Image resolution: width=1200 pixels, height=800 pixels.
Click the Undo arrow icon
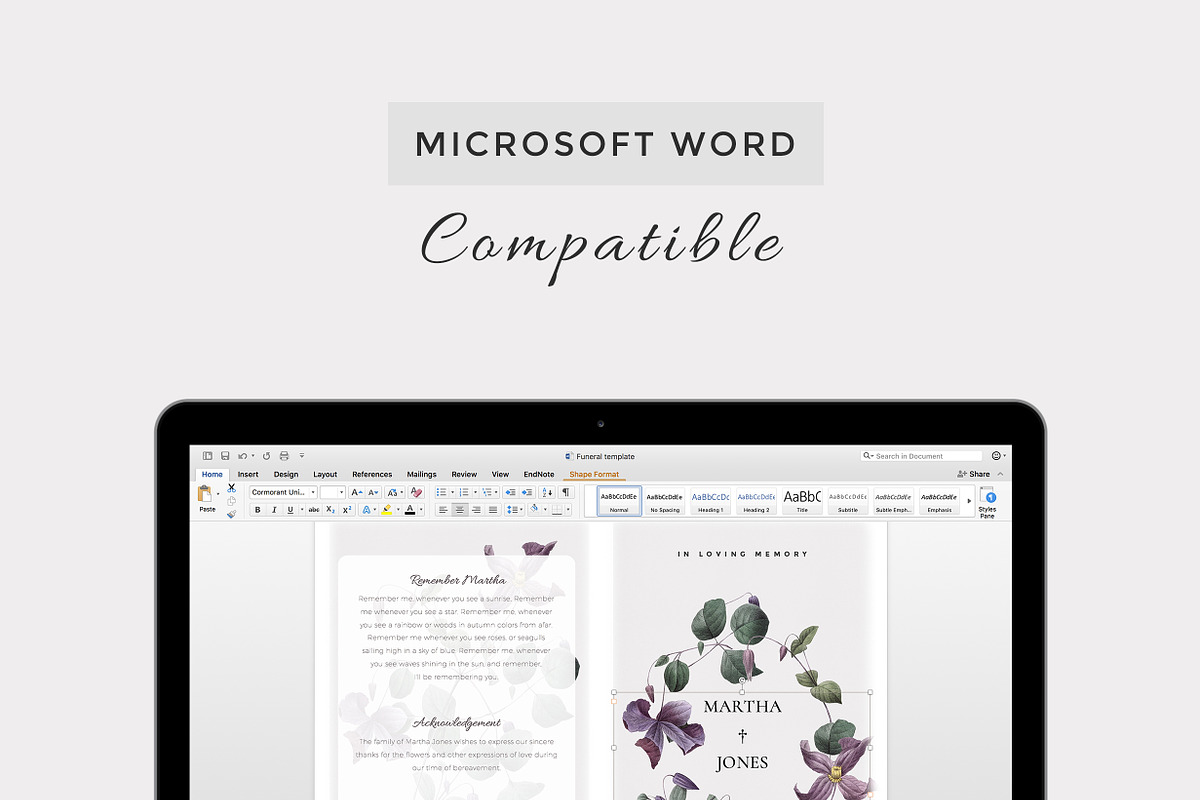(x=242, y=456)
